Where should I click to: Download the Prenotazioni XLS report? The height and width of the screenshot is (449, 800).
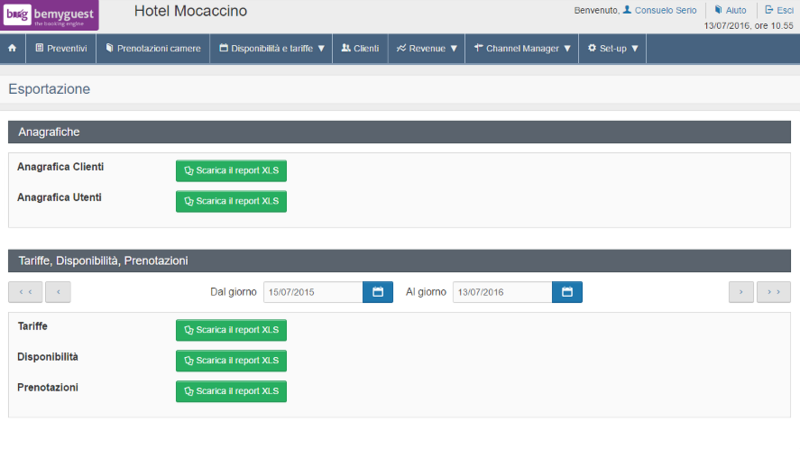(231, 391)
